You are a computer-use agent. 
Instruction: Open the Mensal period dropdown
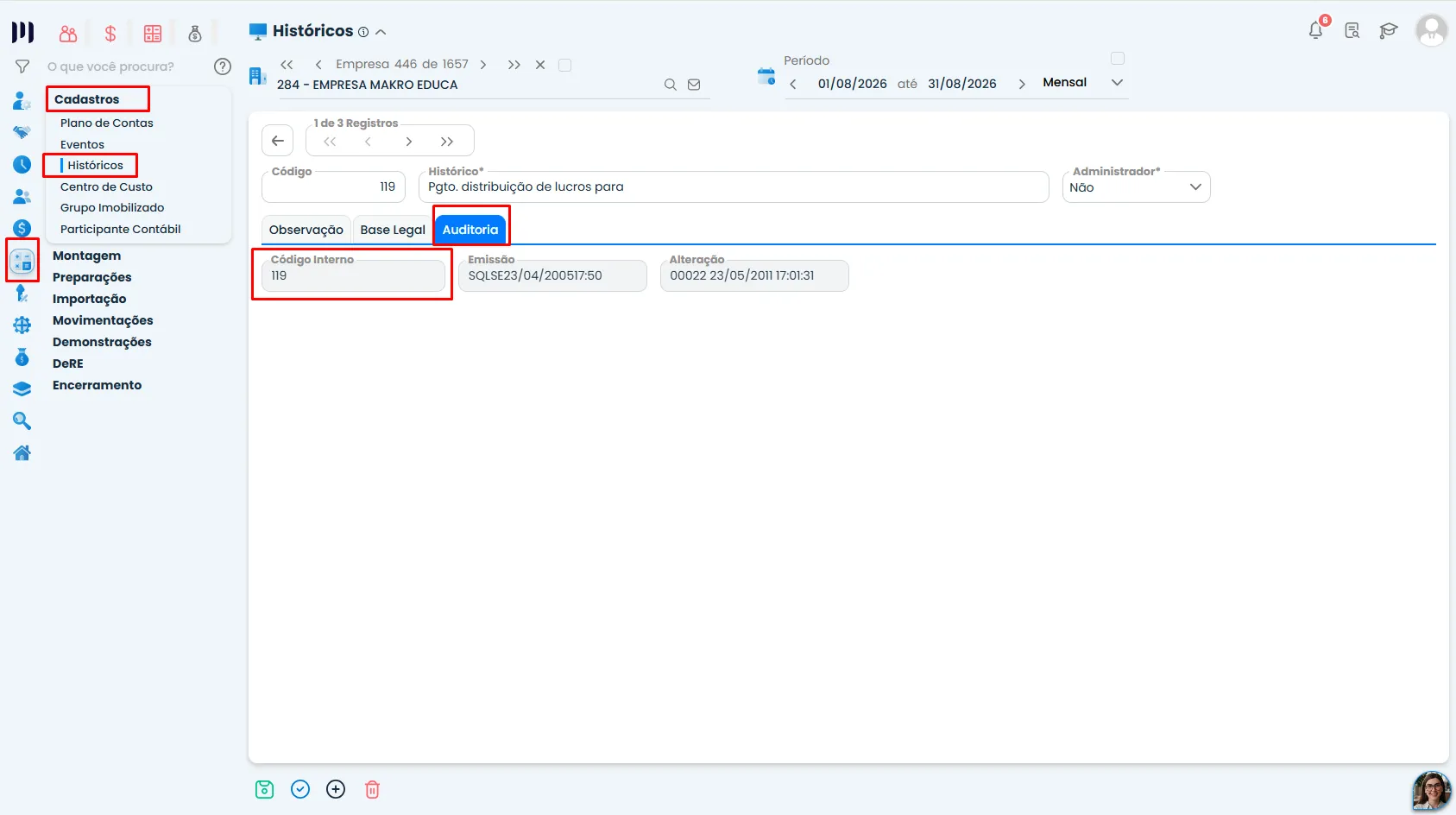click(1082, 83)
